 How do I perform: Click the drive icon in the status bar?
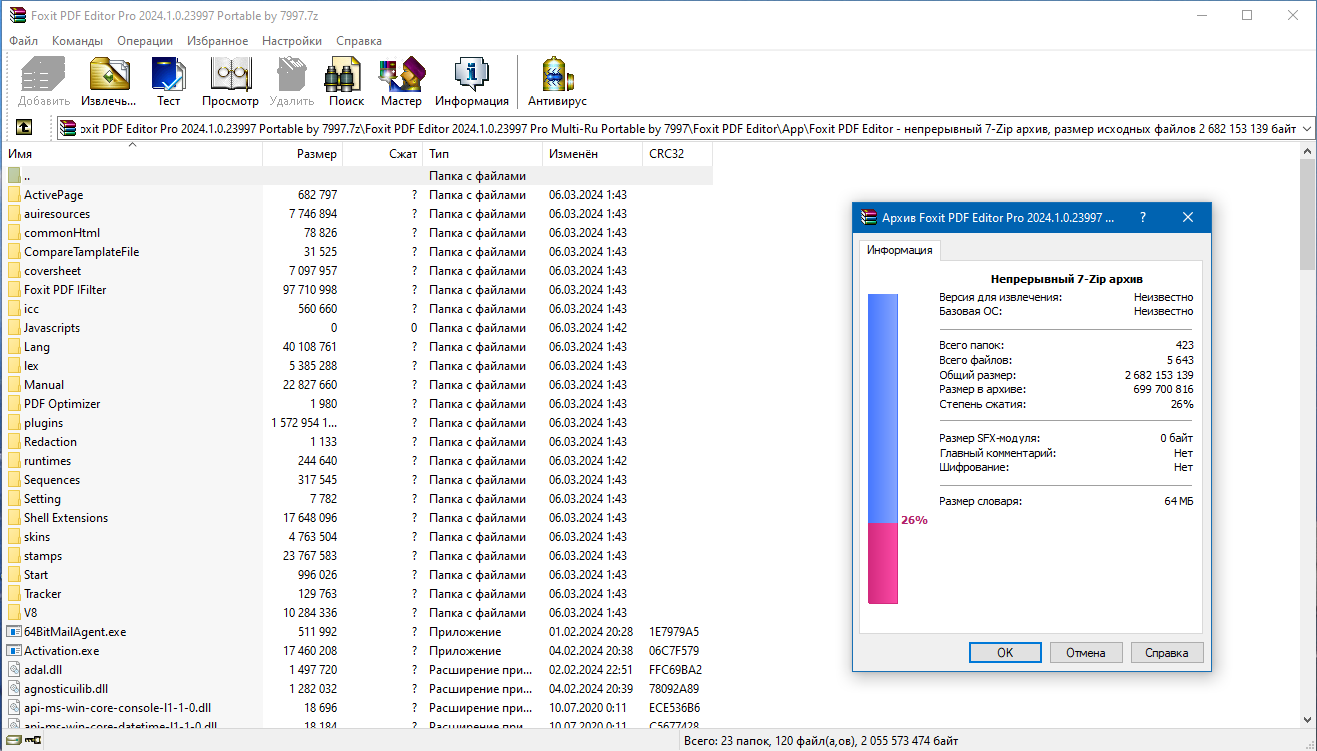(x=12, y=741)
